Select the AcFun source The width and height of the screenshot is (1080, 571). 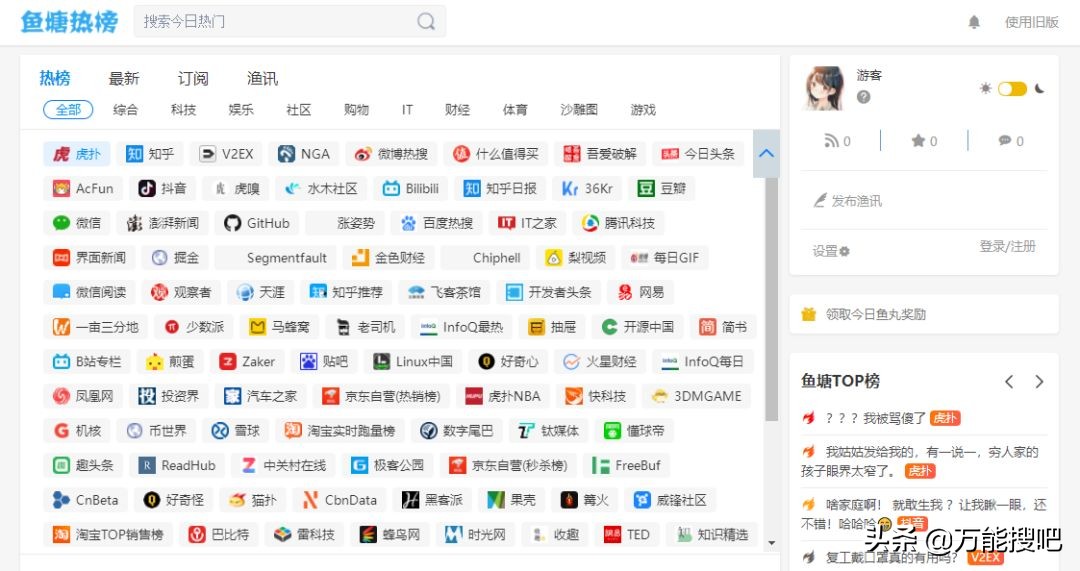point(83,189)
